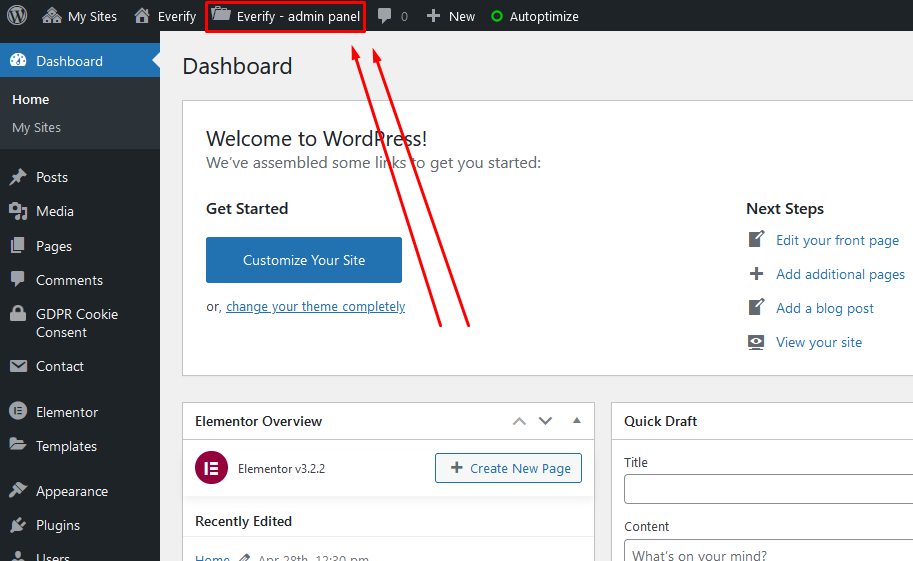Image resolution: width=913 pixels, height=561 pixels.
Task: Click the Media library icon
Action: pyautogui.click(x=18, y=211)
